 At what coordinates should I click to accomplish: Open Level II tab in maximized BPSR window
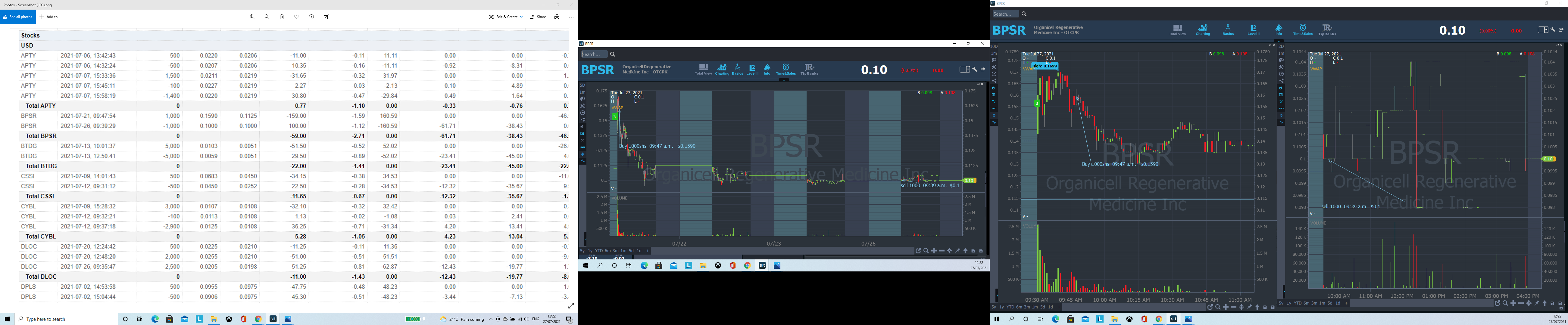(x=1253, y=29)
